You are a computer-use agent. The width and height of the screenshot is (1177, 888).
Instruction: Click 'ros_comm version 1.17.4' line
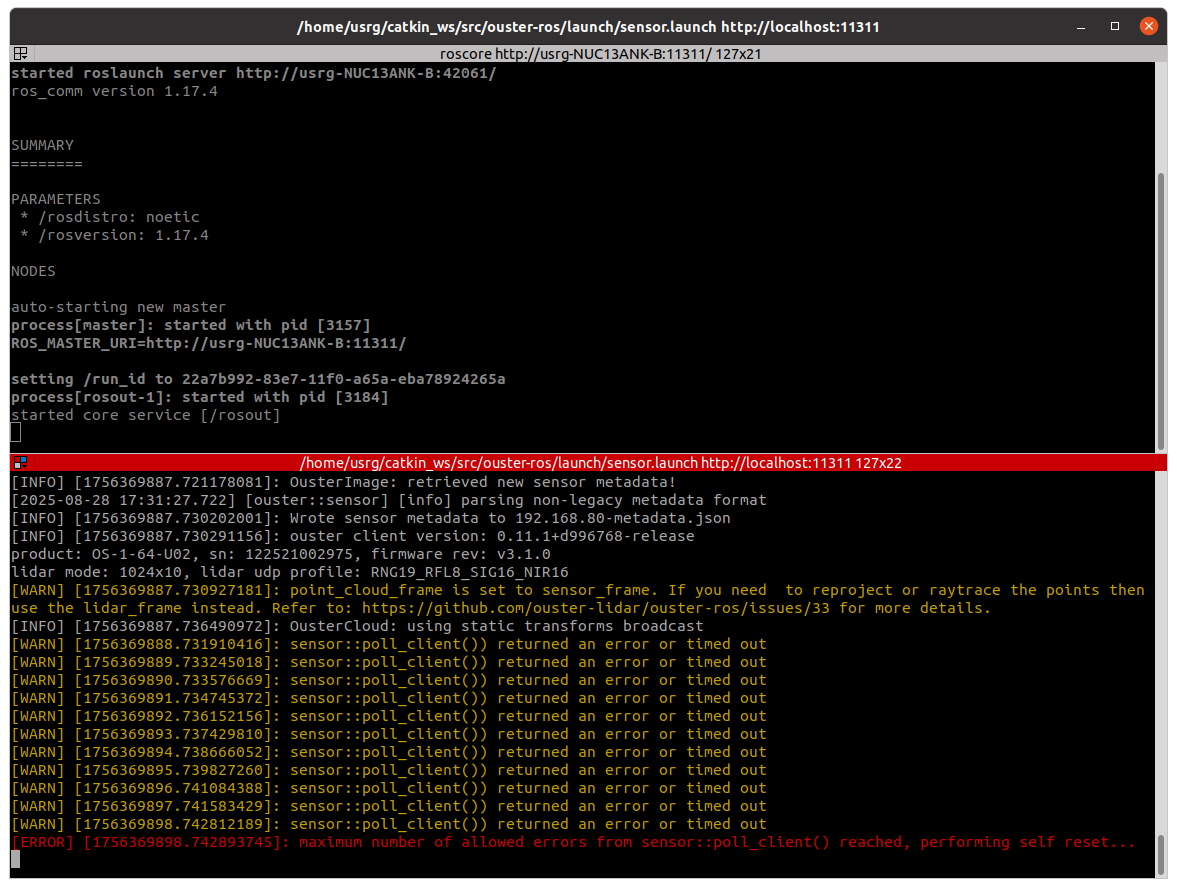(x=114, y=92)
